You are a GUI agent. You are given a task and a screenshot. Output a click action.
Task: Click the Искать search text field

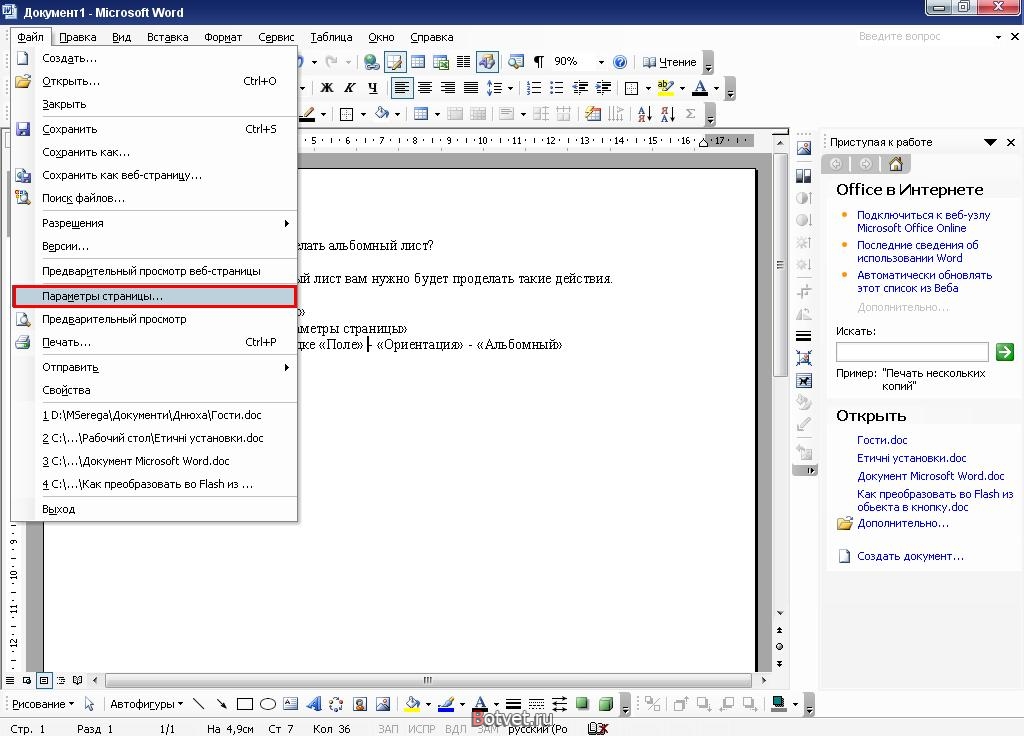911,352
